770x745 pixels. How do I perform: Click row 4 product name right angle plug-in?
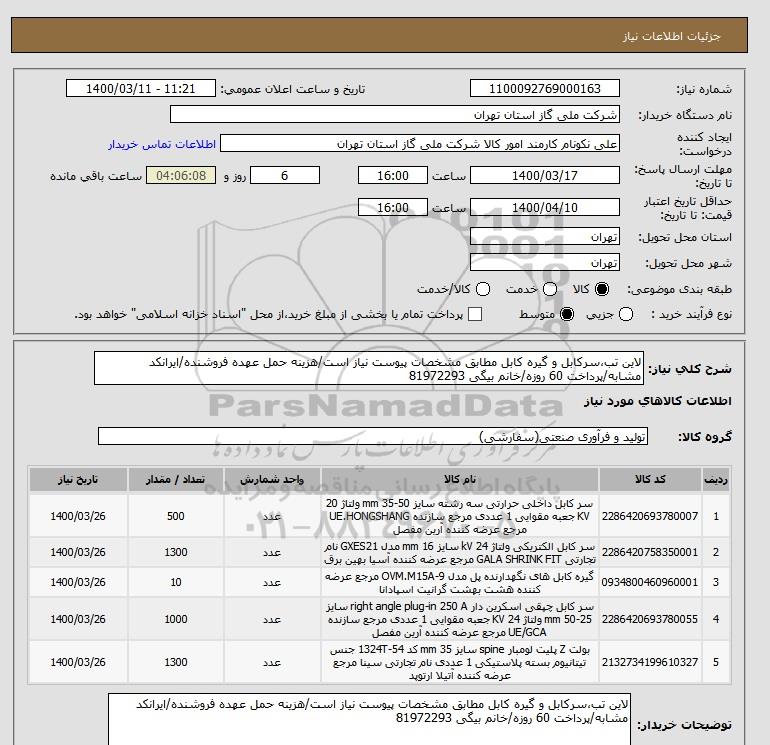(x=460, y=619)
